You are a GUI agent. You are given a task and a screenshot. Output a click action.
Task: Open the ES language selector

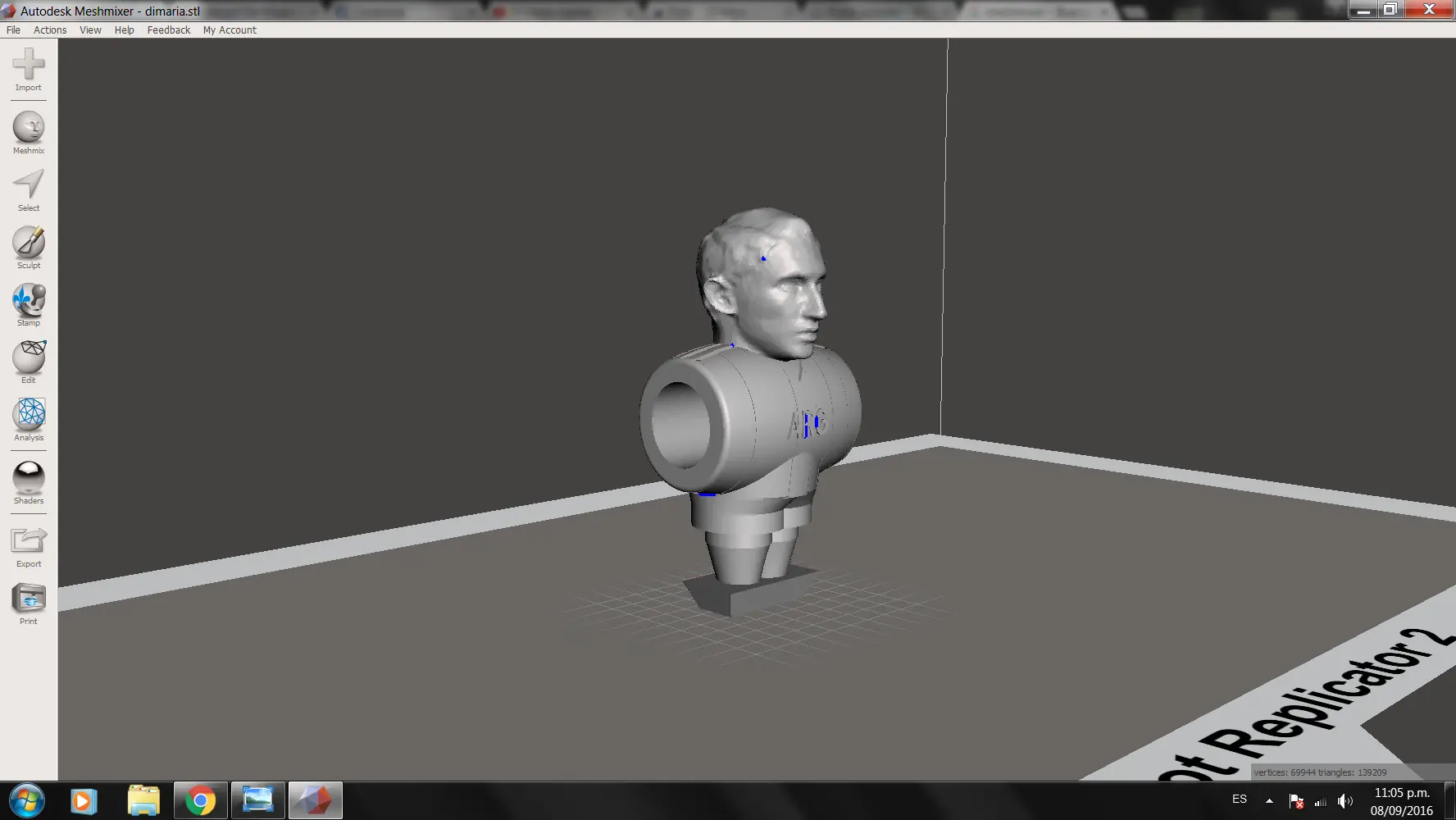click(1239, 799)
